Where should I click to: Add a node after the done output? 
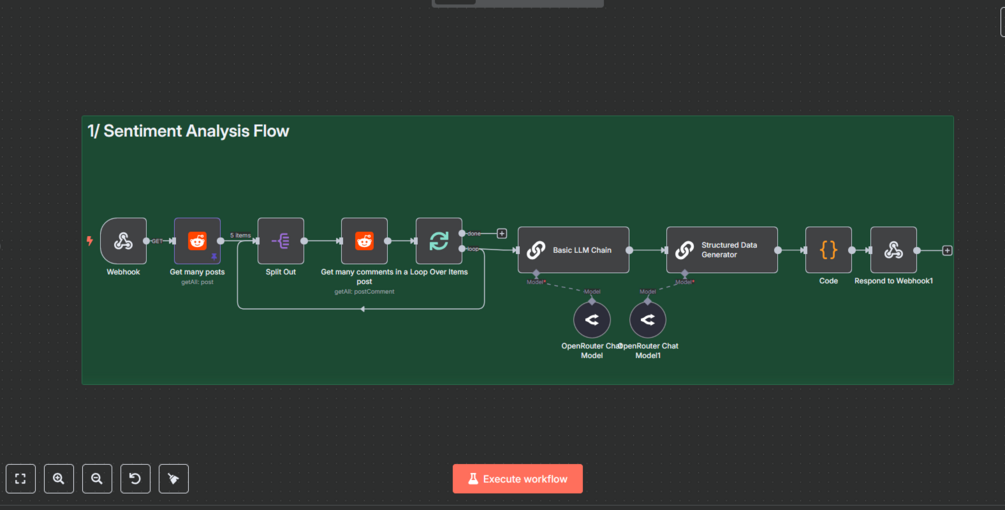[502, 233]
